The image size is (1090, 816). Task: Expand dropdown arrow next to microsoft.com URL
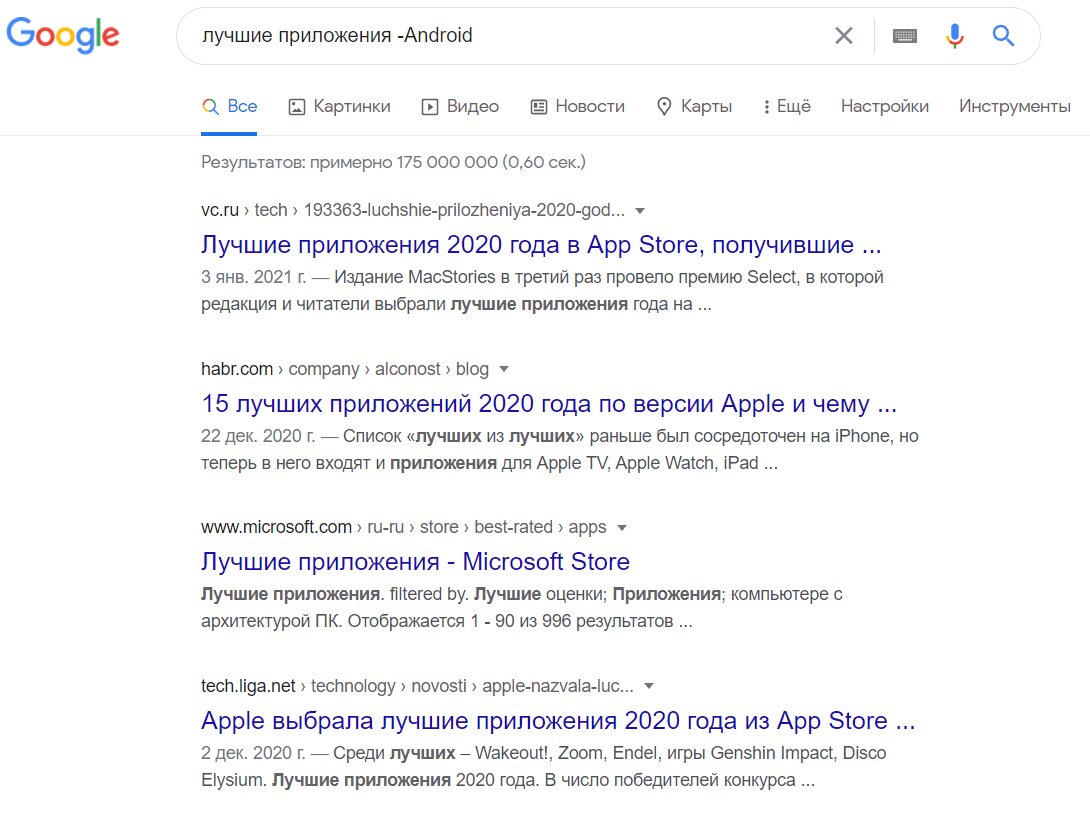622,528
